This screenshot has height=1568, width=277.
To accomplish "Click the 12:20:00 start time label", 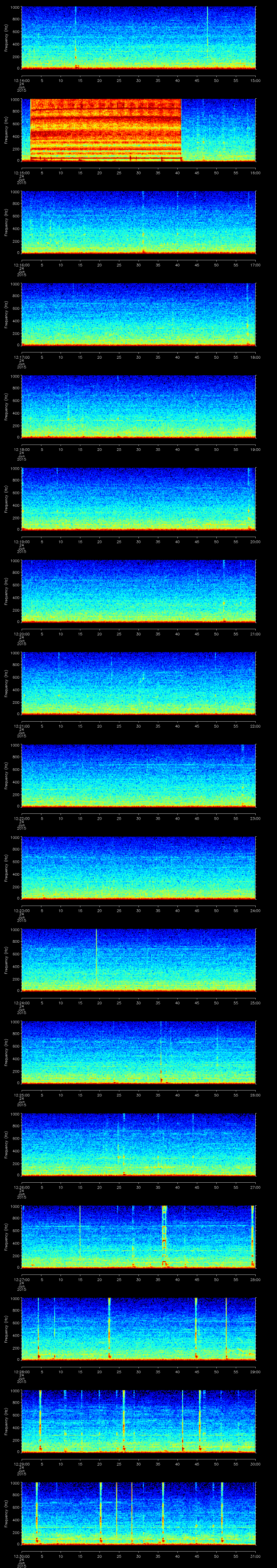I will pyautogui.click(x=21, y=634).
